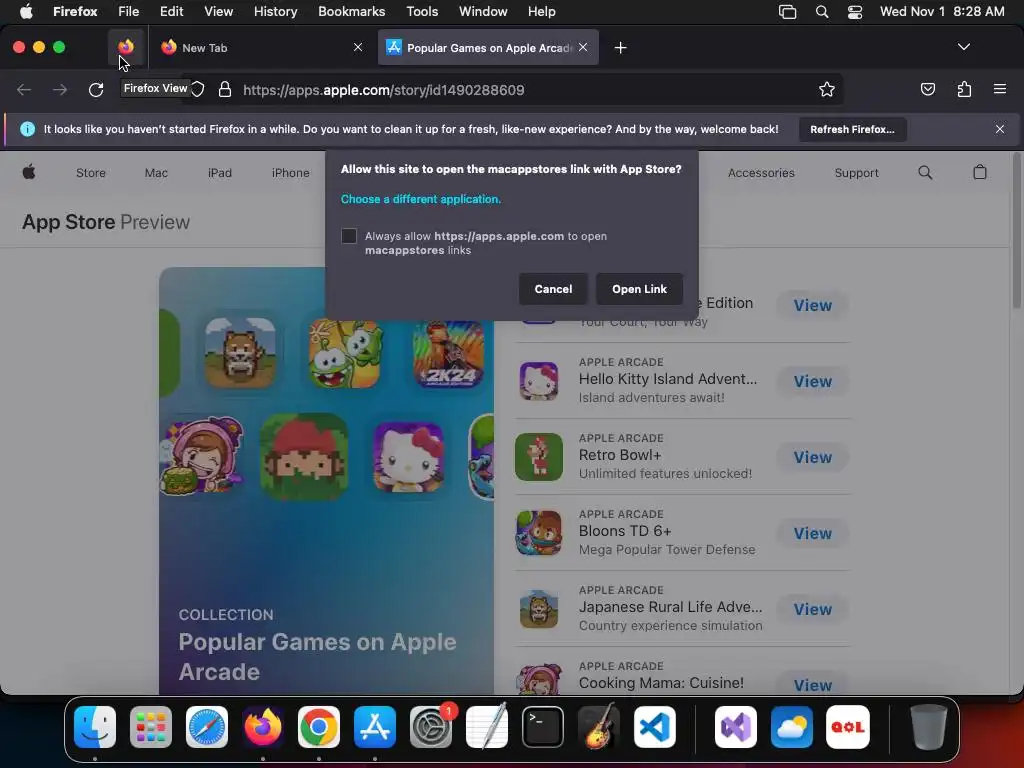Screen dimensions: 1024x768
Task: Open Terminal from the Dock
Action: tap(543, 727)
